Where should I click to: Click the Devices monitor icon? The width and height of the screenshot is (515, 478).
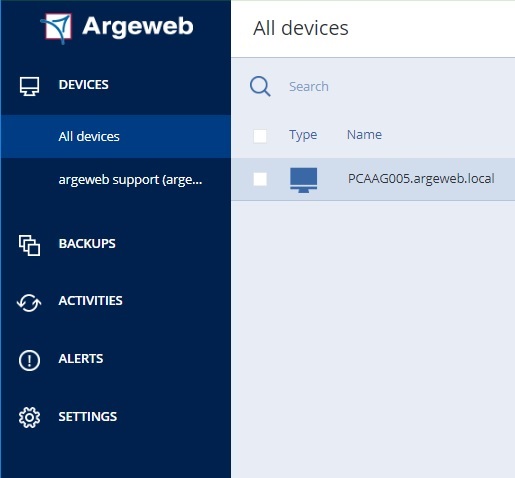point(29,86)
